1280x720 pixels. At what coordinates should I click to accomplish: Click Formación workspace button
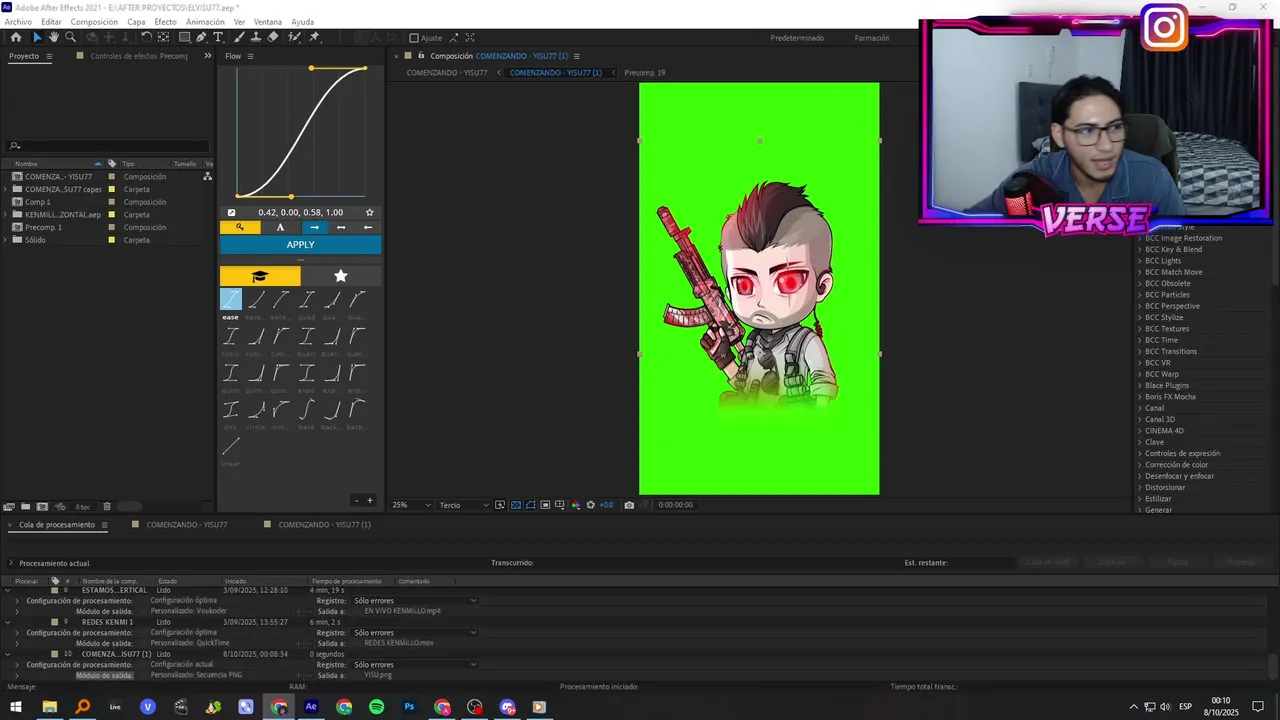point(872,38)
